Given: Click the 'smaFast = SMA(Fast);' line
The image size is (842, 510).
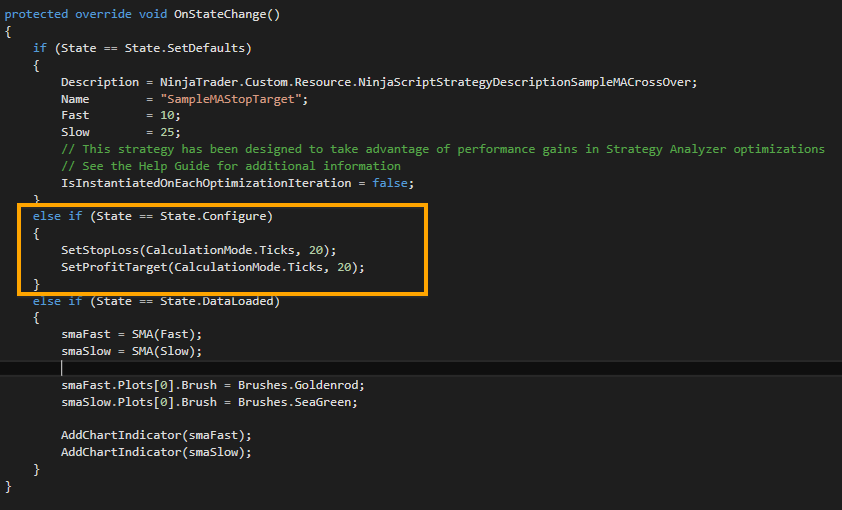Looking at the screenshot, I should click(132, 334).
